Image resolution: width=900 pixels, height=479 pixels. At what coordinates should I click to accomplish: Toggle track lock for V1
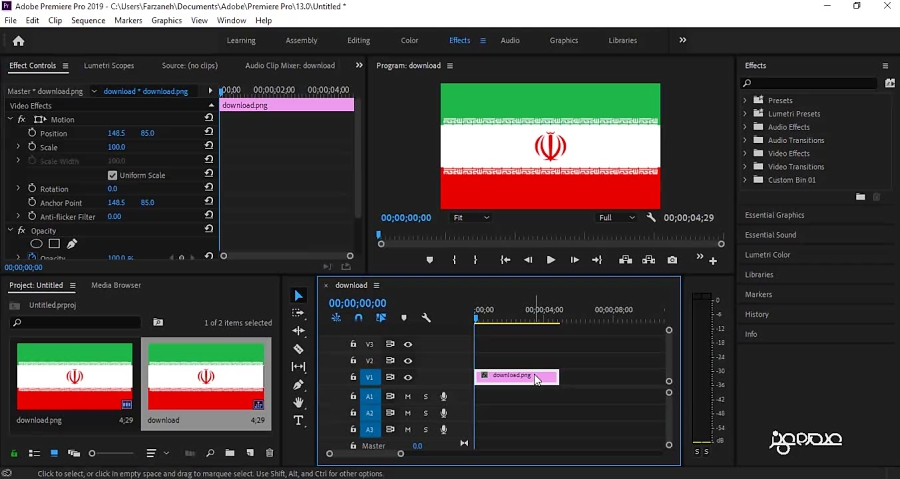[x=353, y=377]
